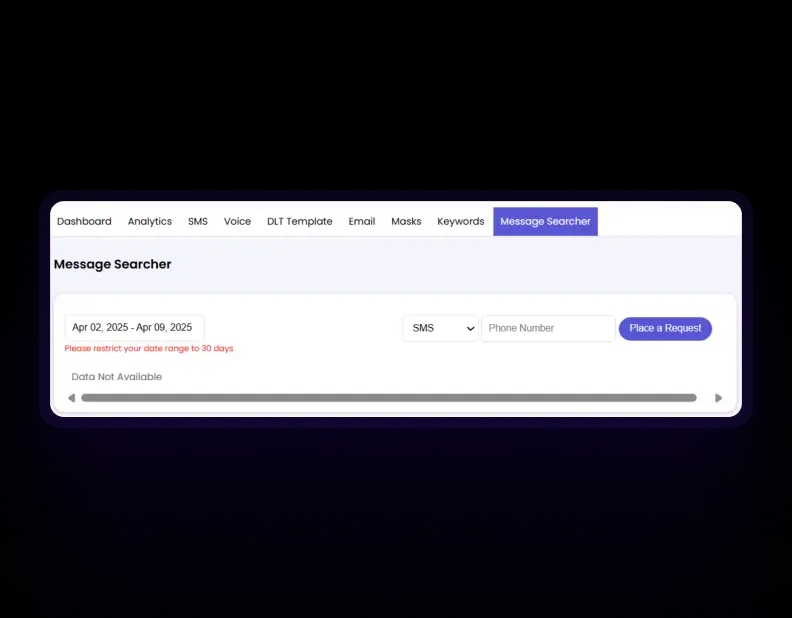Click the red date range restriction warning
792x618 pixels.
click(149, 349)
